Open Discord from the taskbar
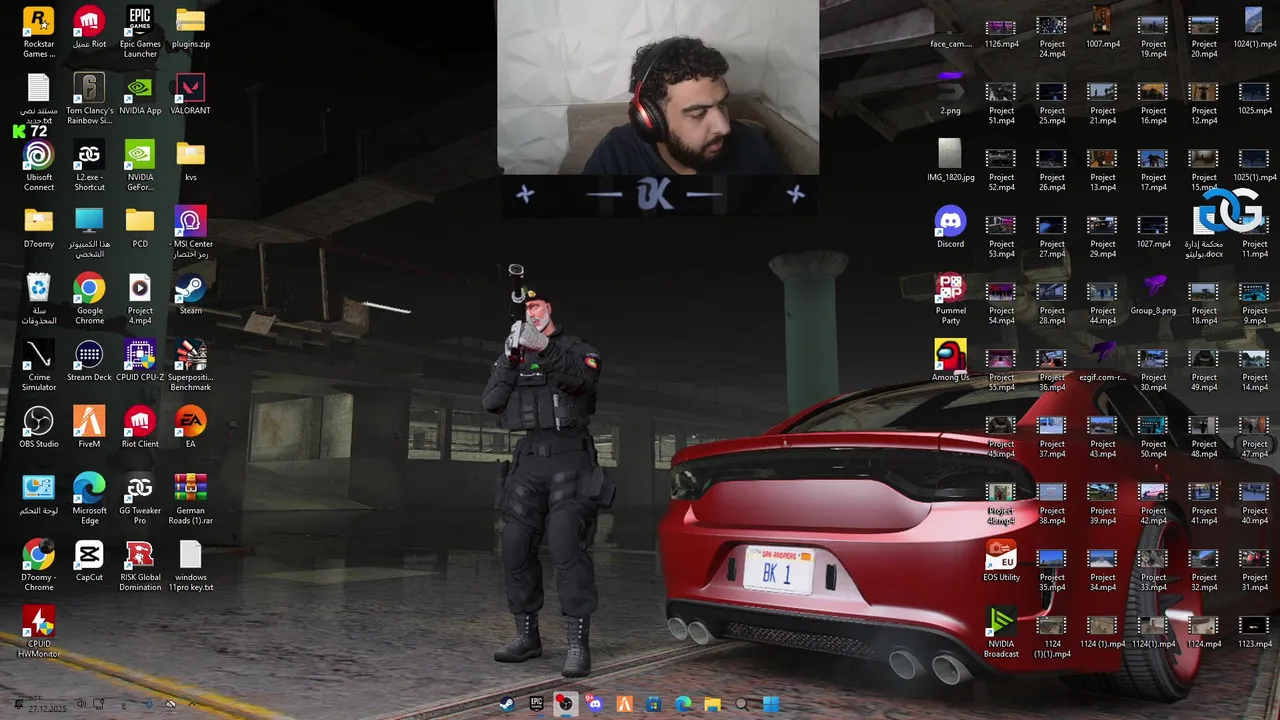The image size is (1280, 720). pos(595,704)
